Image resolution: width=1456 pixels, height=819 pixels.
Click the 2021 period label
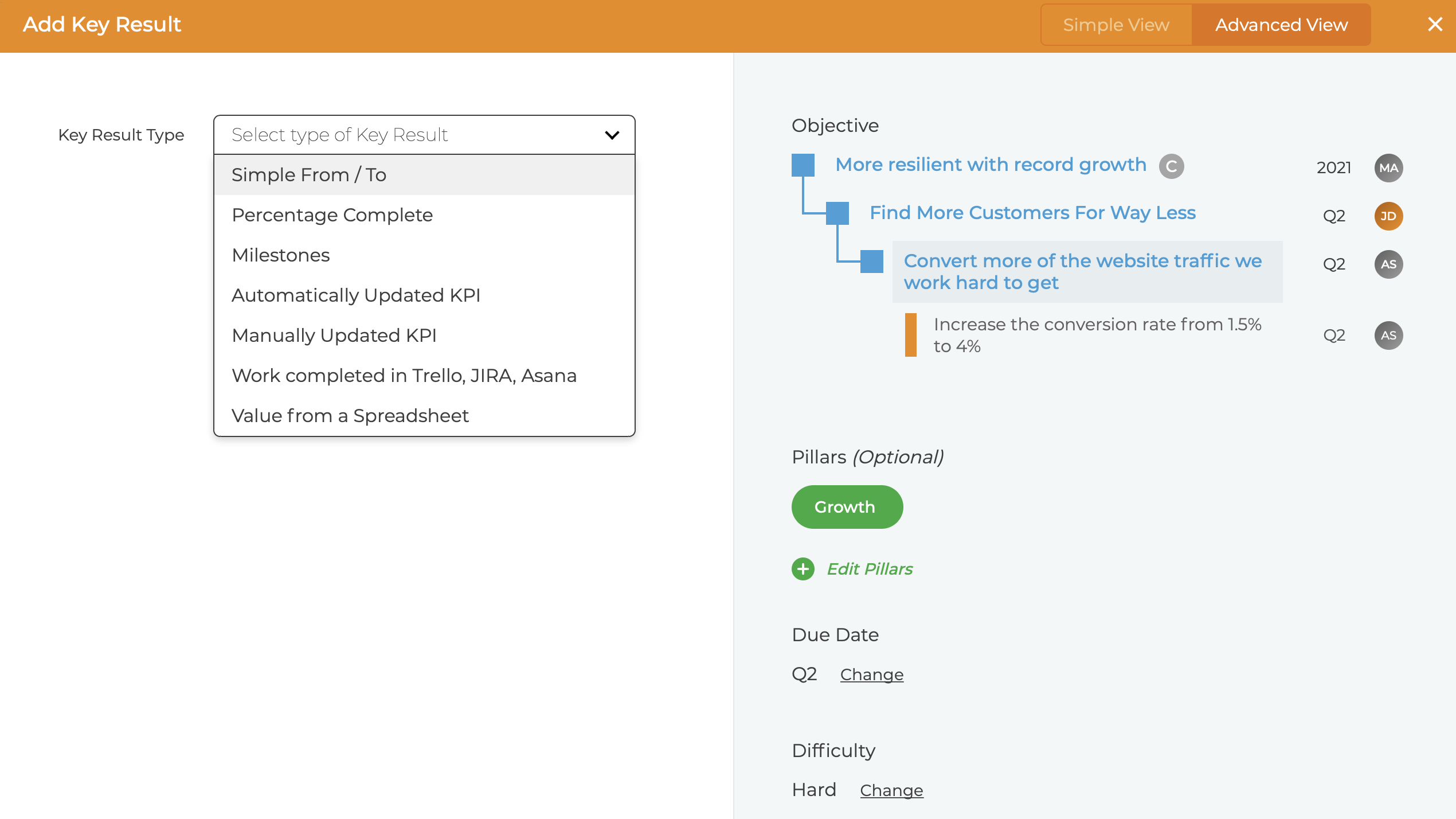pos(1334,168)
